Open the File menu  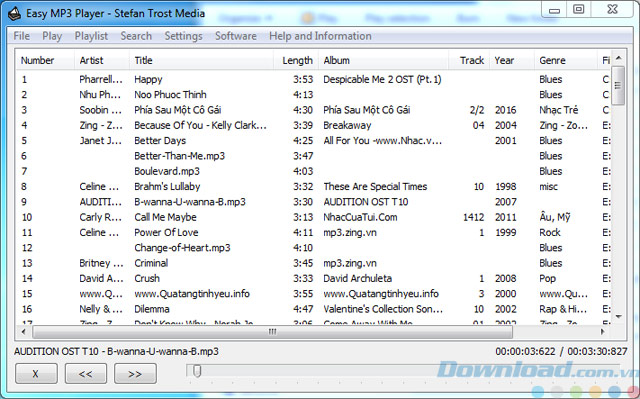point(22,36)
